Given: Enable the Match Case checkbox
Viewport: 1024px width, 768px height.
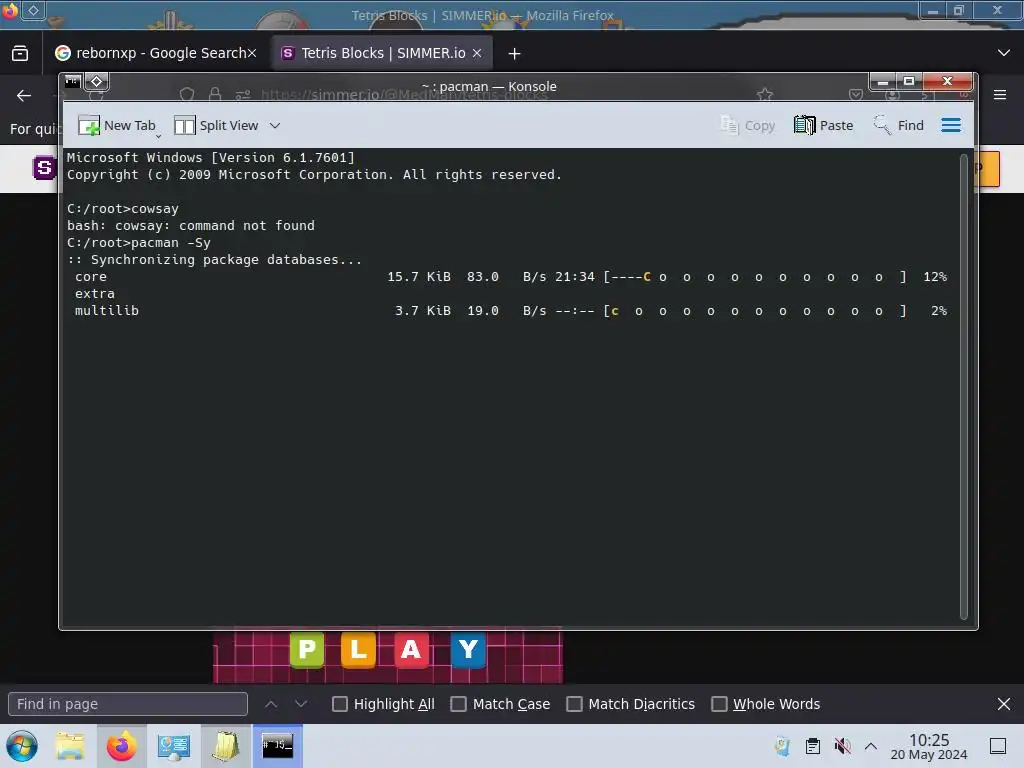Looking at the screenshot, I should (x=458, y=704).
